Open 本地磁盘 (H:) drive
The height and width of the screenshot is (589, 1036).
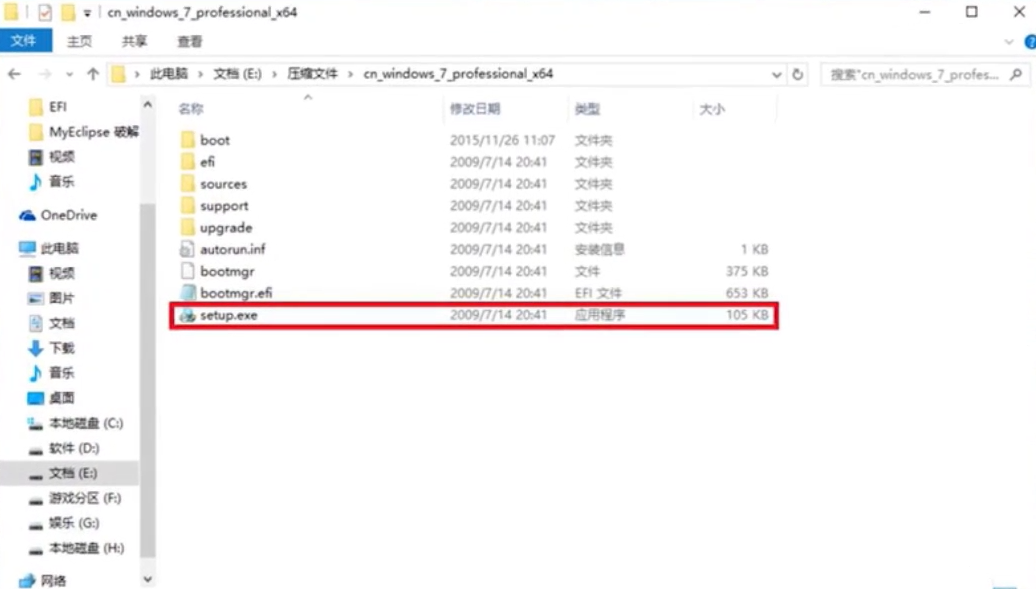point(75,548)
